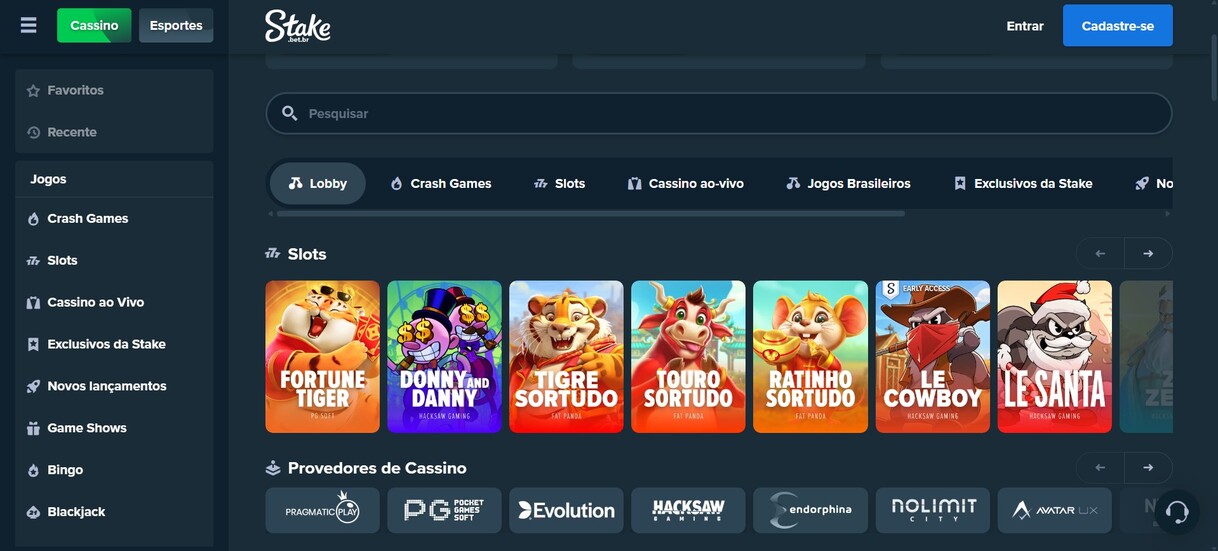The image size is (1218, 551).
Task: Click the magnifier icon in search bar
Action: click(290, 114)
